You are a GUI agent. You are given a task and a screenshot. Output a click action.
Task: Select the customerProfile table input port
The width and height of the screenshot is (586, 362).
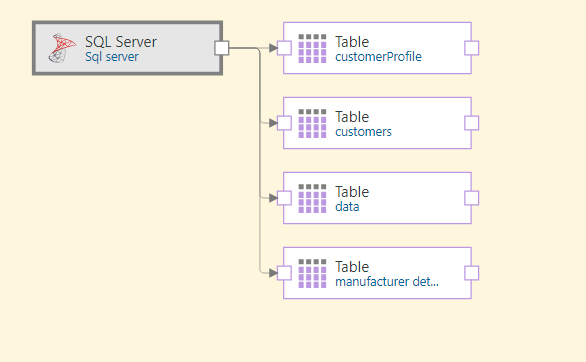click(284, 48)
